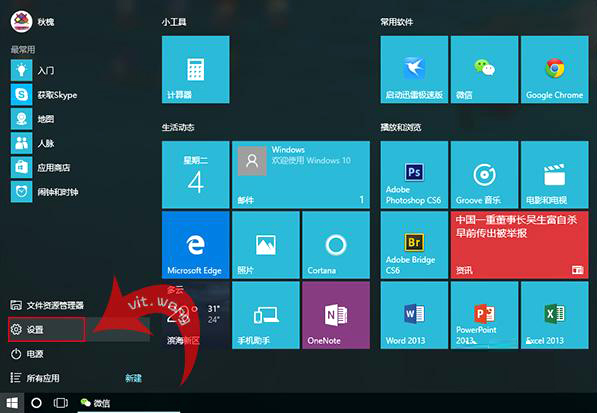This screenshot has width=597, height=413.
Task: Click the 生活动态 group heading
Action: (178, 127)
